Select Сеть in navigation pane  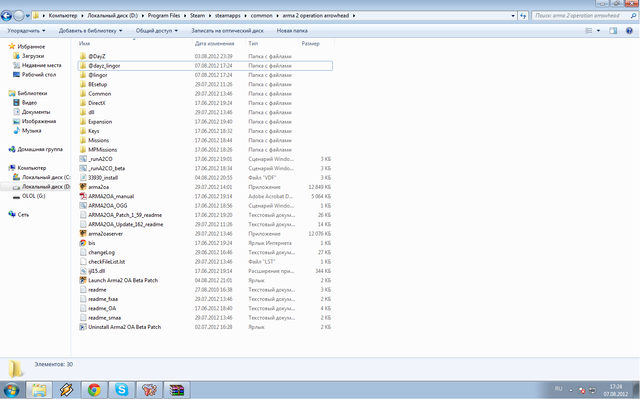click(x=18, y=214)
